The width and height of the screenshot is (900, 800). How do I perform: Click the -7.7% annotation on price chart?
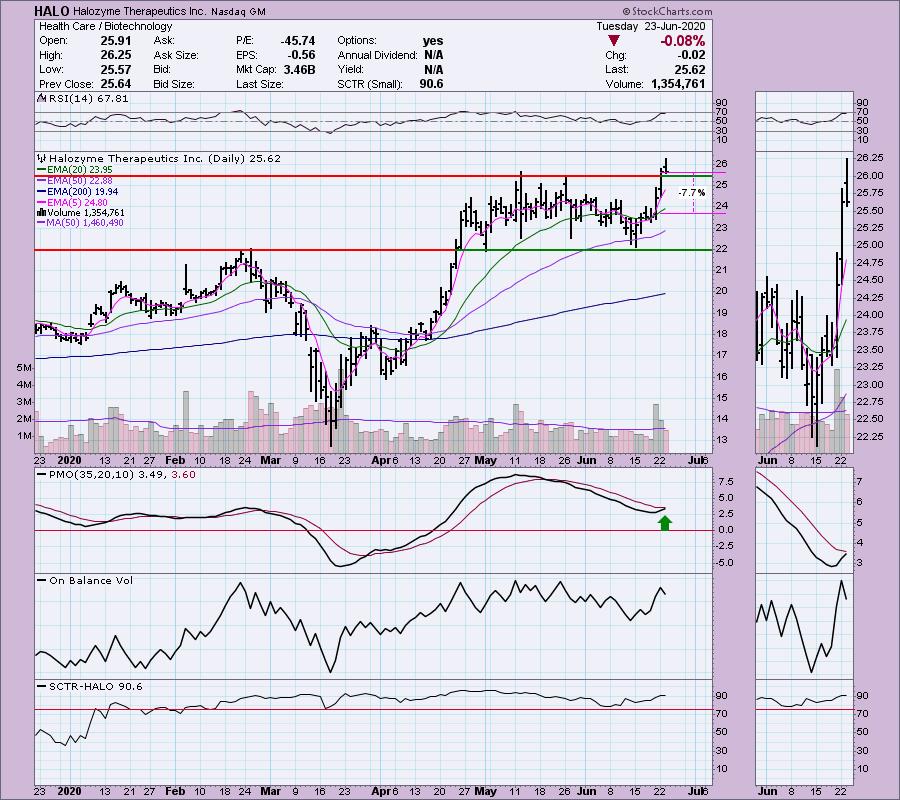691,193
